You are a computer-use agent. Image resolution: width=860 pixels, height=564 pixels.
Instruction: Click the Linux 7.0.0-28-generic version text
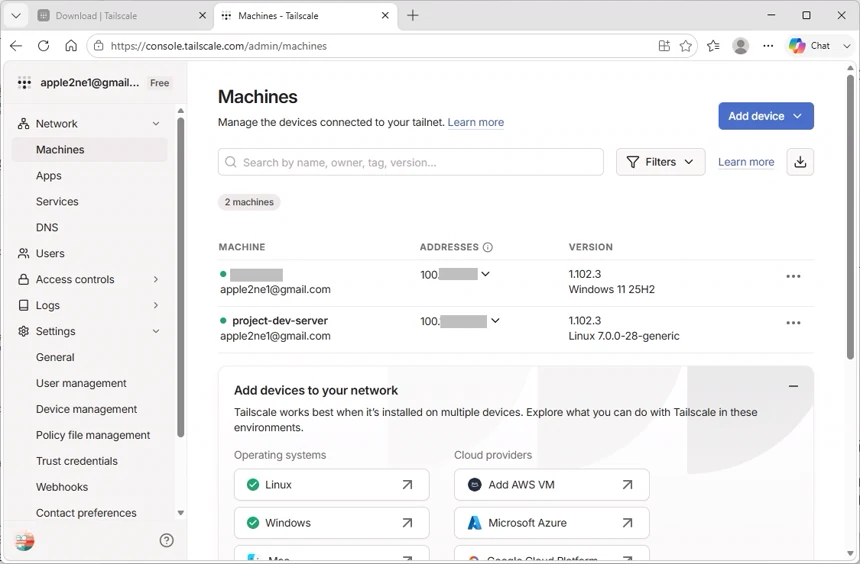point(624,336)
